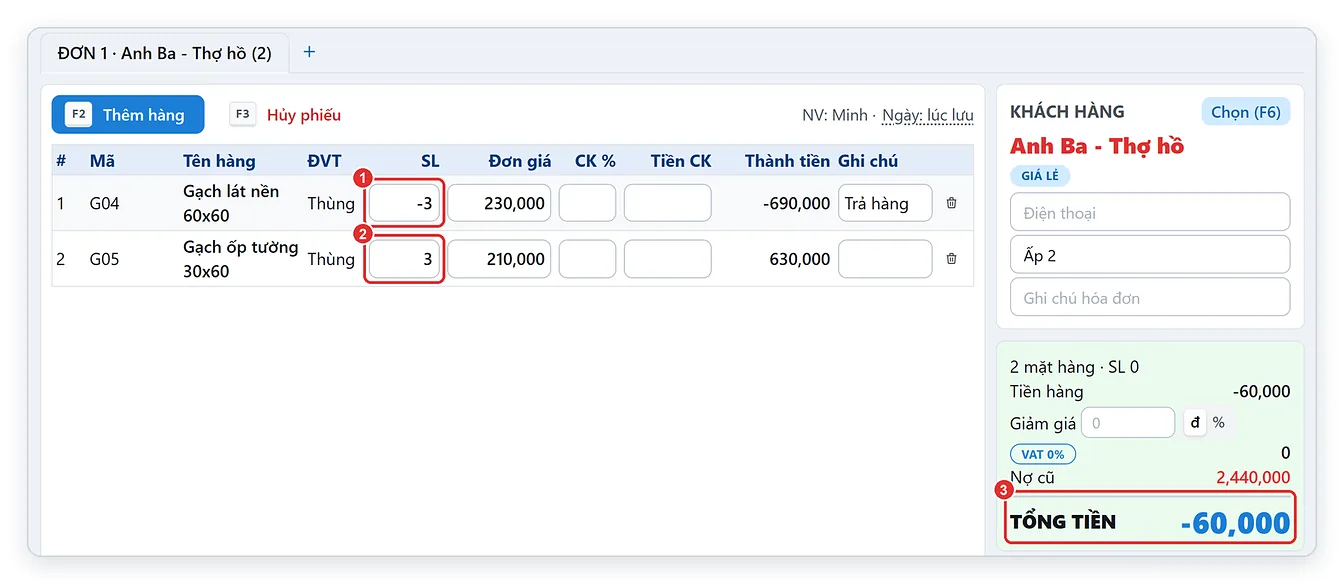
Task: Click product name Gạch ốp tường 30x60
Action: coord(241,259)
